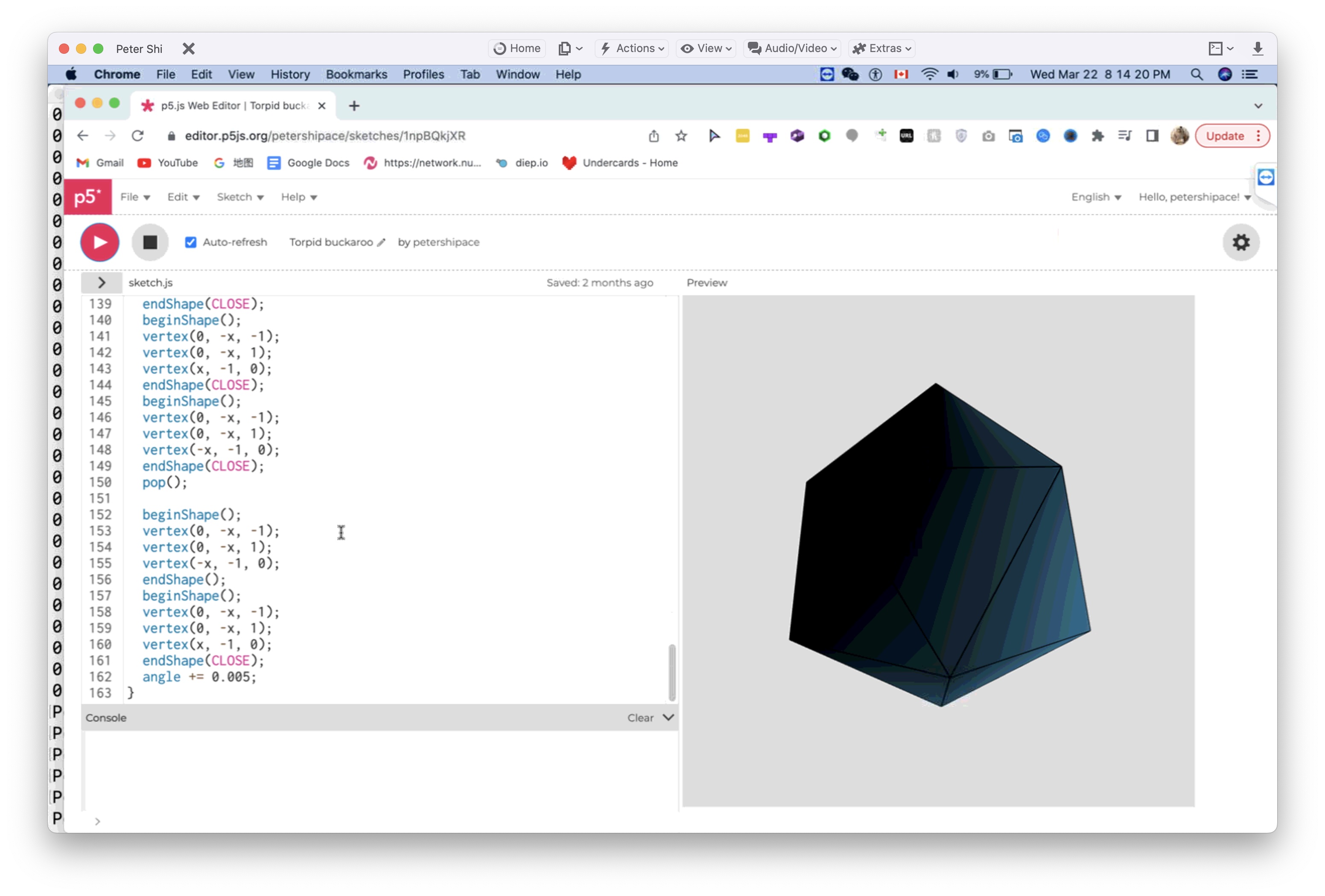Open the Chrome extensions puzzle icon
Screen dimensions: 1325x896
pyautogui.click(x=1097, y=136)
